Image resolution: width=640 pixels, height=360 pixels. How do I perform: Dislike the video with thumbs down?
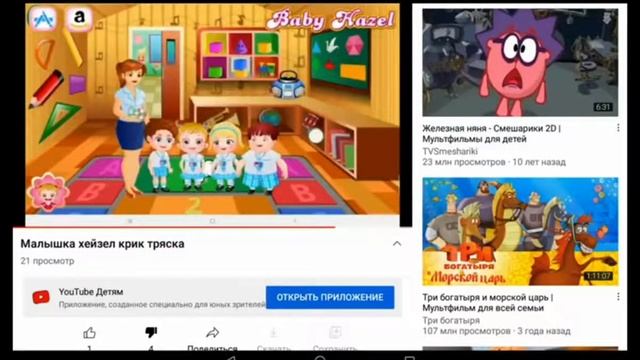(151, 333)
